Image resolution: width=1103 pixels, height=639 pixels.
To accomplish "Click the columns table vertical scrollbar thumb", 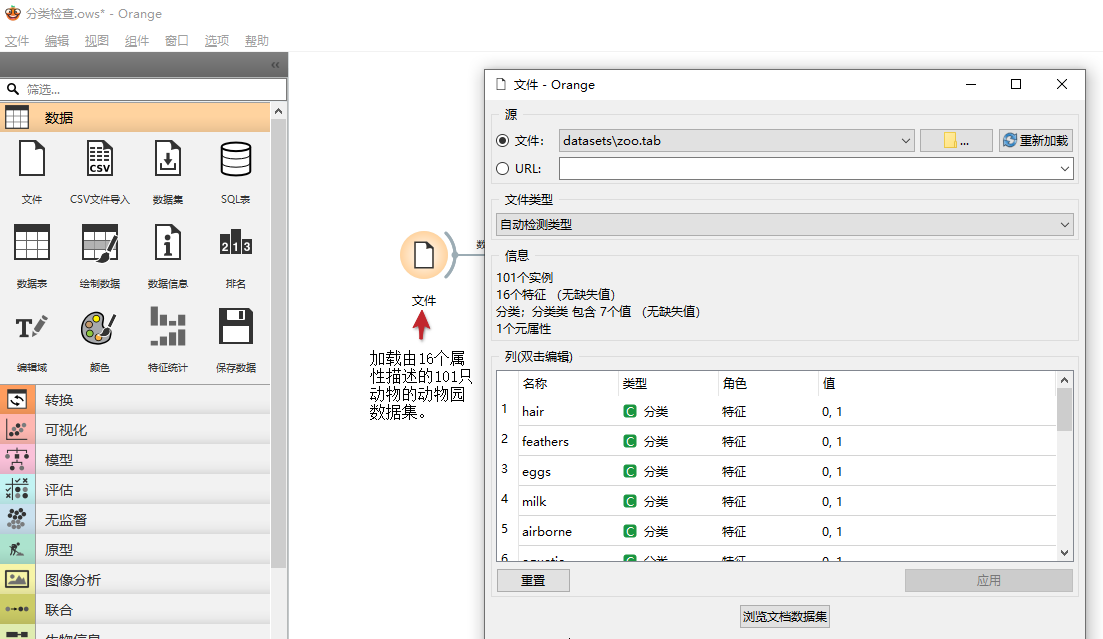I will 1064,409.
